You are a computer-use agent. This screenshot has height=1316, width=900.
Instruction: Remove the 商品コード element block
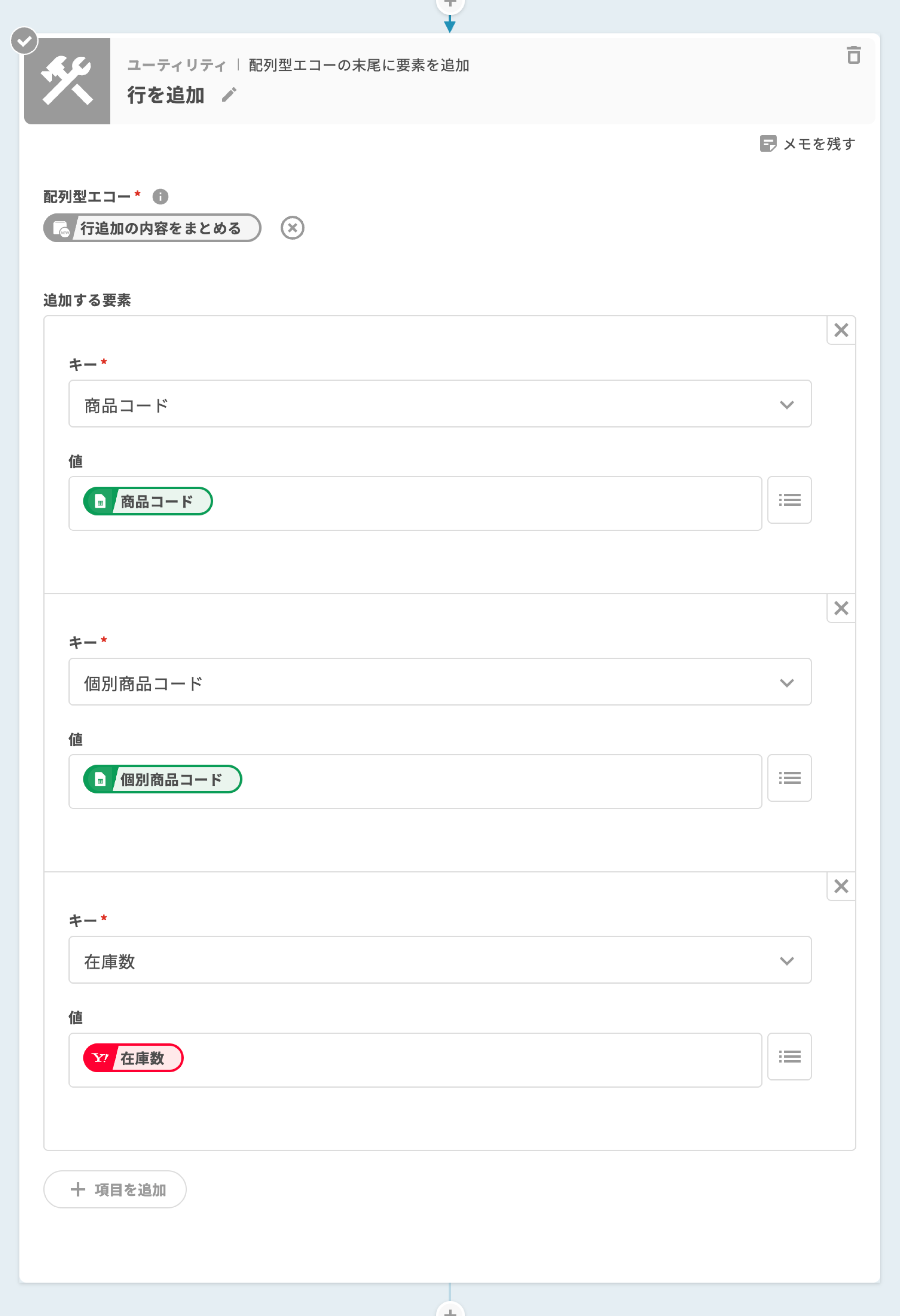[841, 330]
